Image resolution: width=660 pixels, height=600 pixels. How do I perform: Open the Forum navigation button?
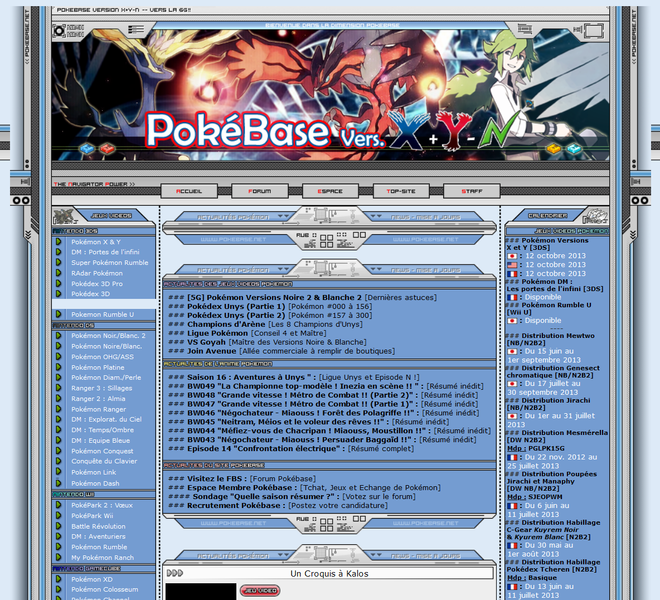coord(260,191)
